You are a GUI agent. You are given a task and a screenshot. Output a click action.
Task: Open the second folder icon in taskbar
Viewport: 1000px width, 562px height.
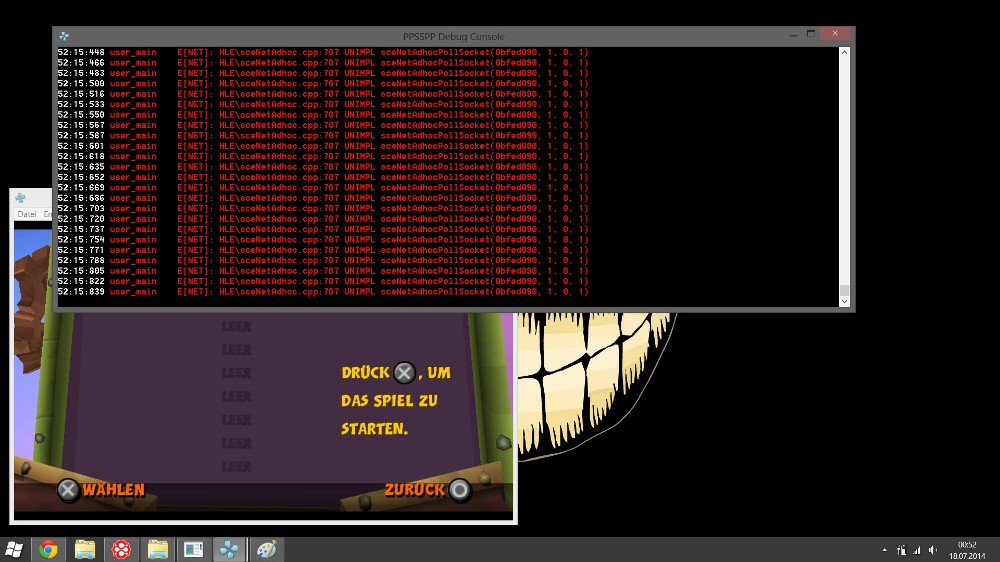pos(157,549)
